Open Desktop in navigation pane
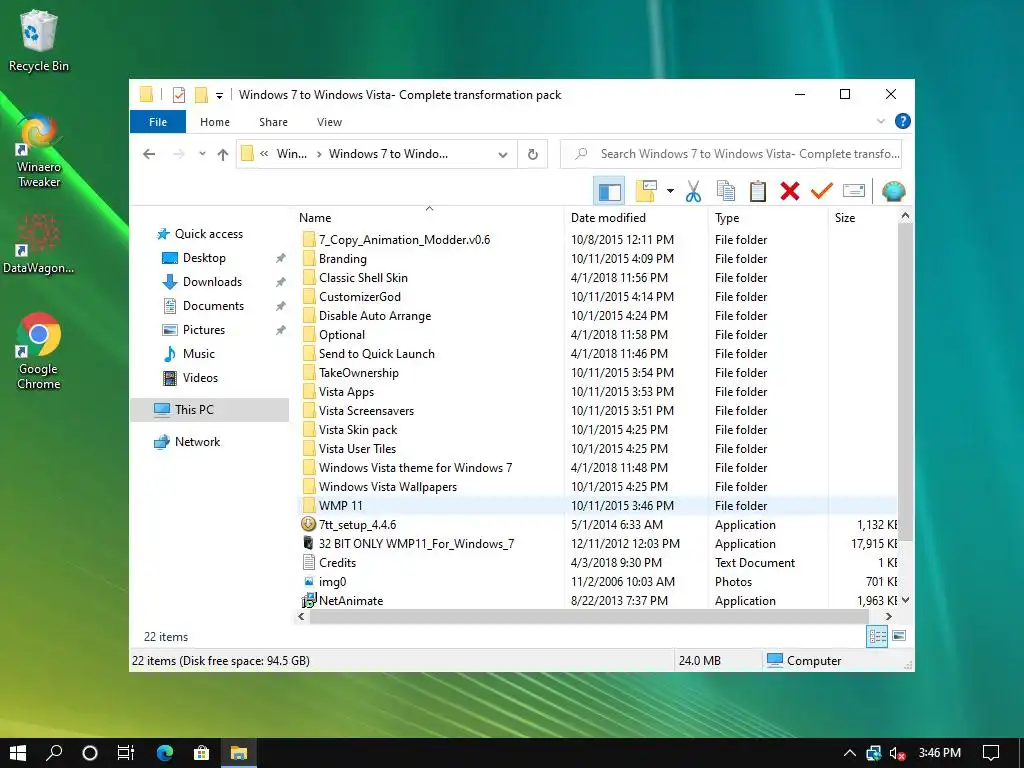 (204, 258)
